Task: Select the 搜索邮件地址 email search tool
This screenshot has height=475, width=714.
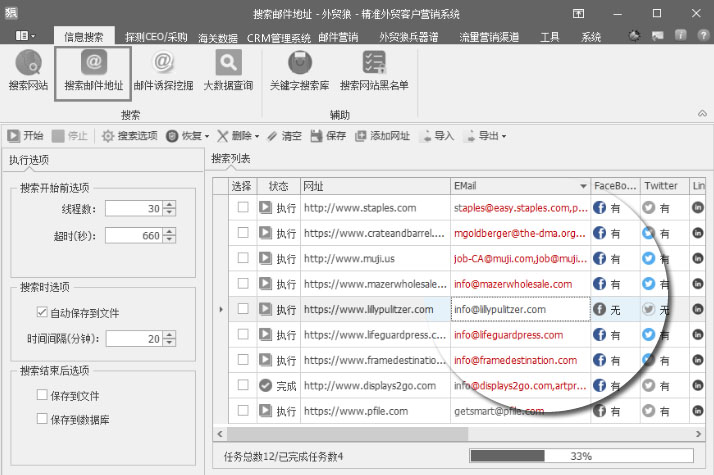Action: point(92,70)
